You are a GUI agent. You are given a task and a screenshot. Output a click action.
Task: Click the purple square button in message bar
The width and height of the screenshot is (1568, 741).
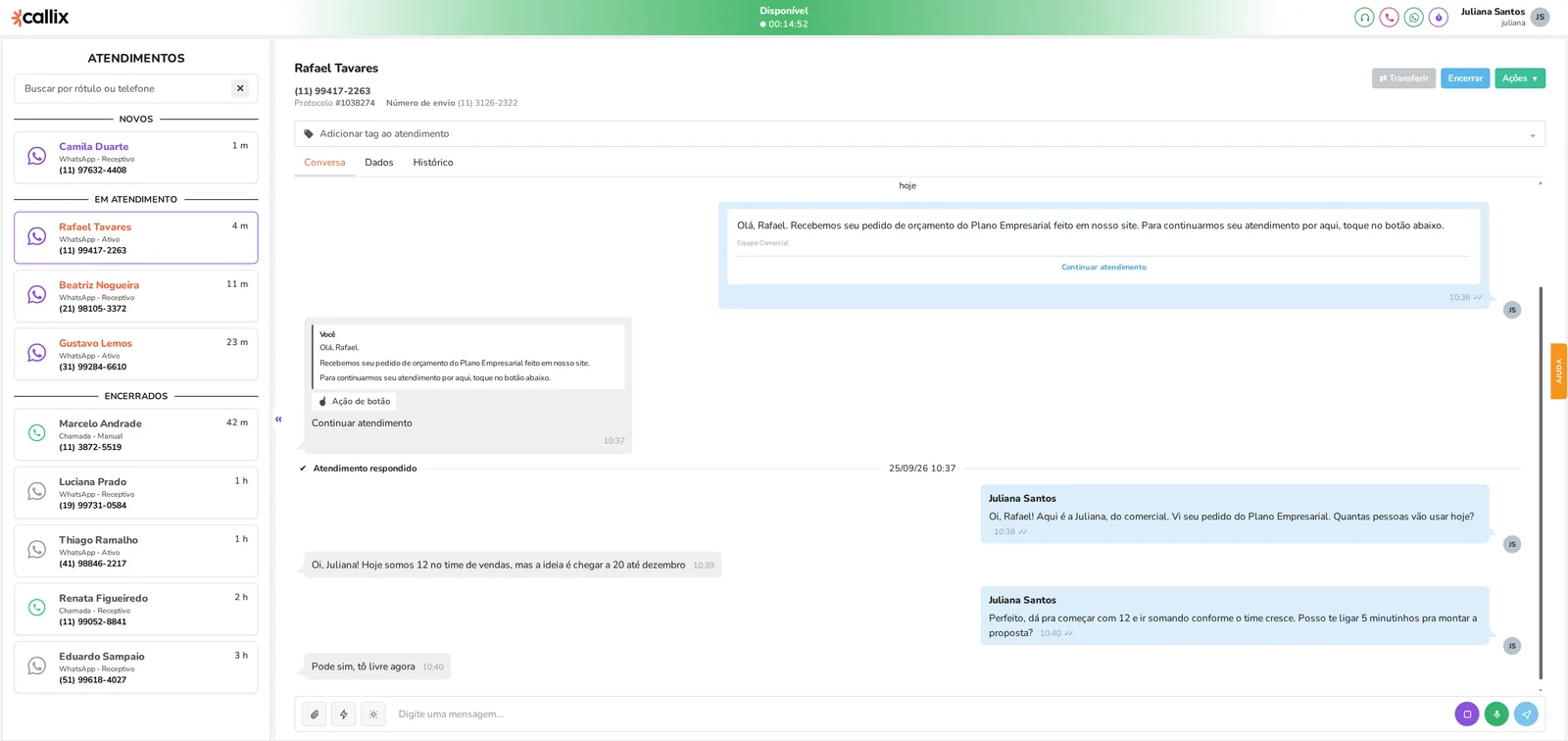pos(1467,715)
